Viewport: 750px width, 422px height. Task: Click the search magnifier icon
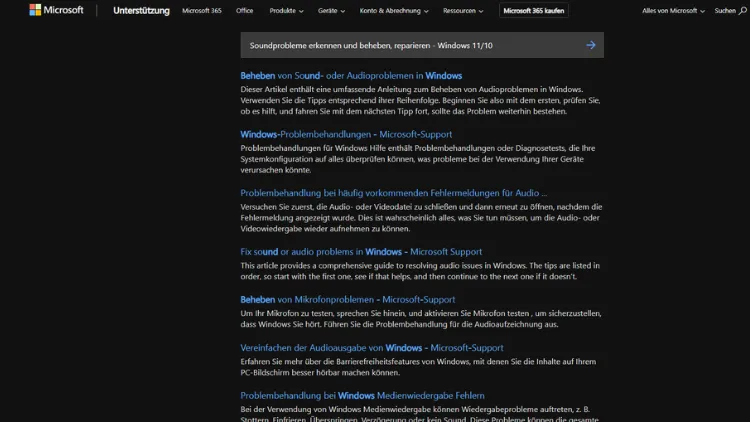coord(742,11)
